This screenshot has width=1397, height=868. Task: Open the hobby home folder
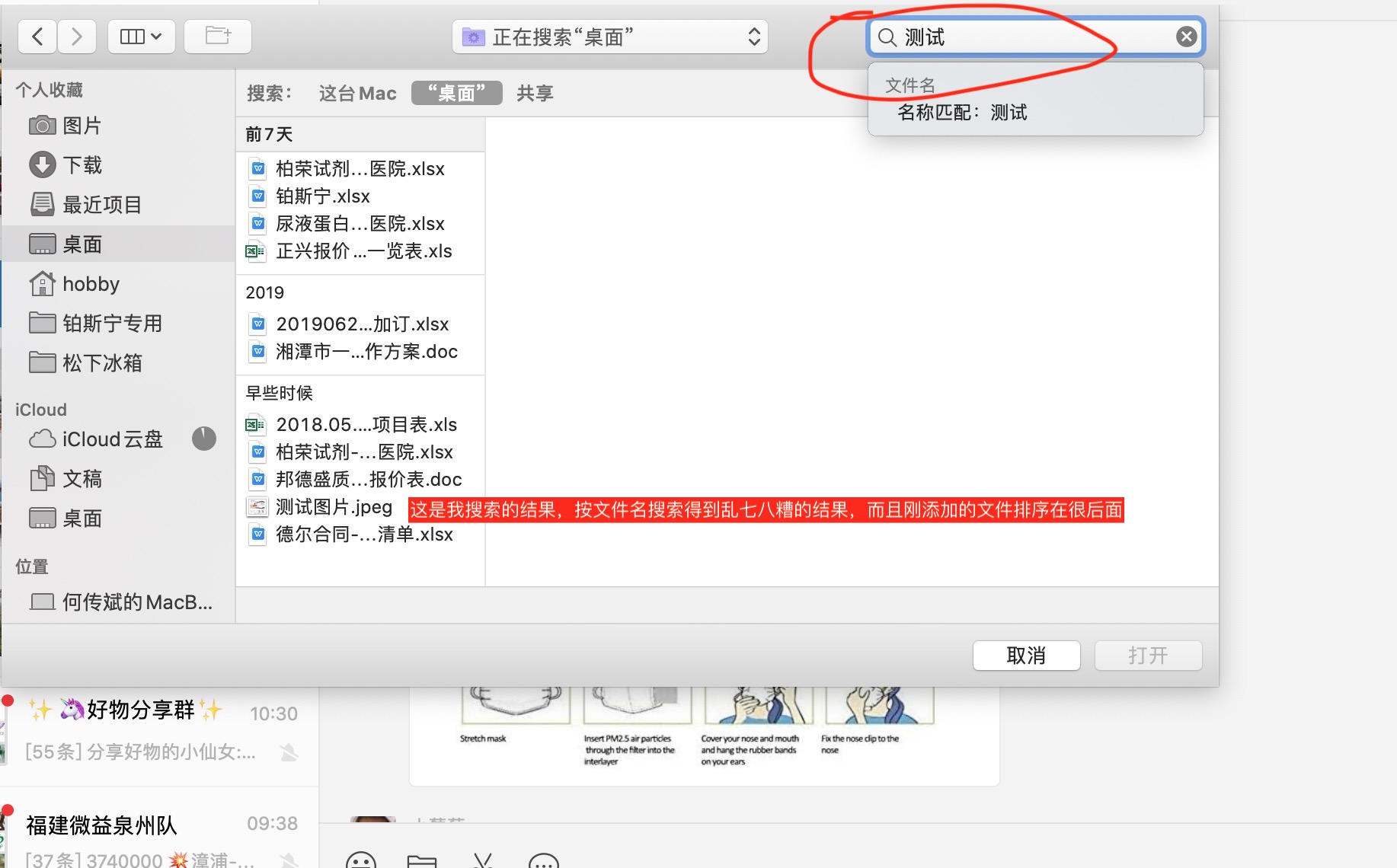[118, 284]
